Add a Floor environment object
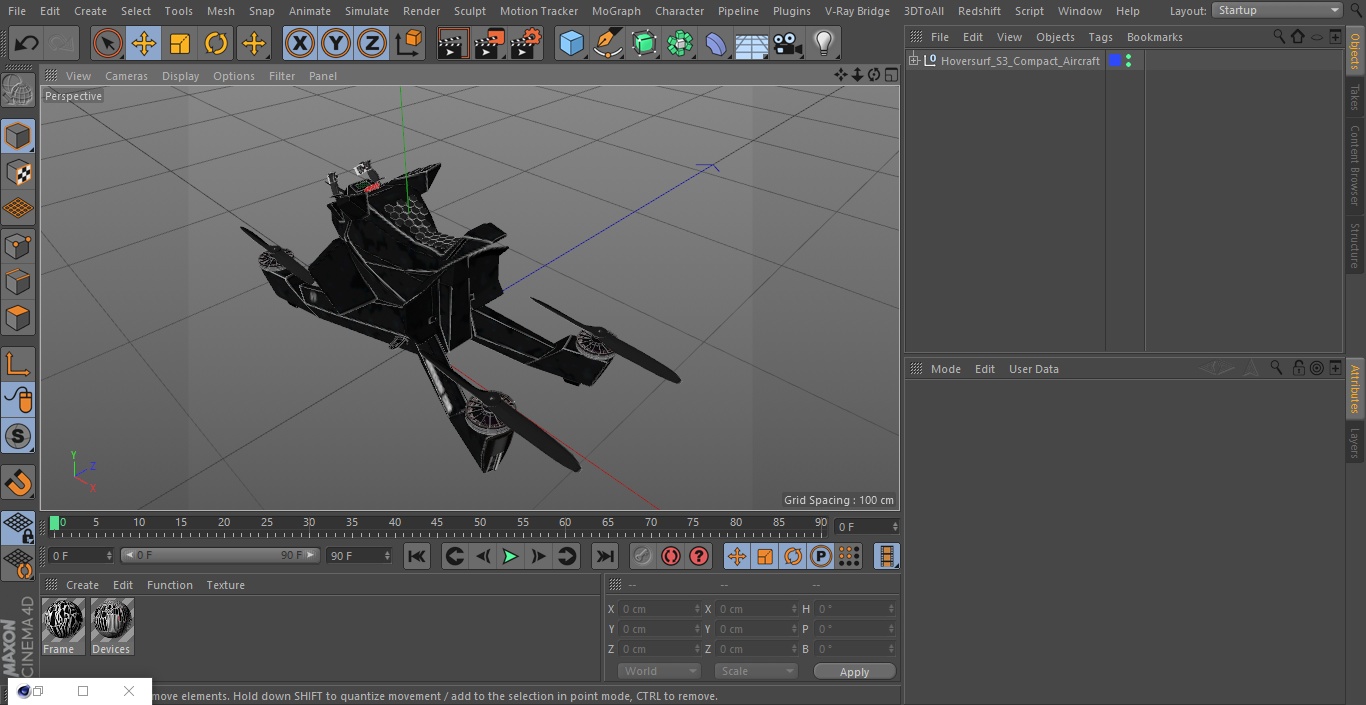 coord(752,43)
